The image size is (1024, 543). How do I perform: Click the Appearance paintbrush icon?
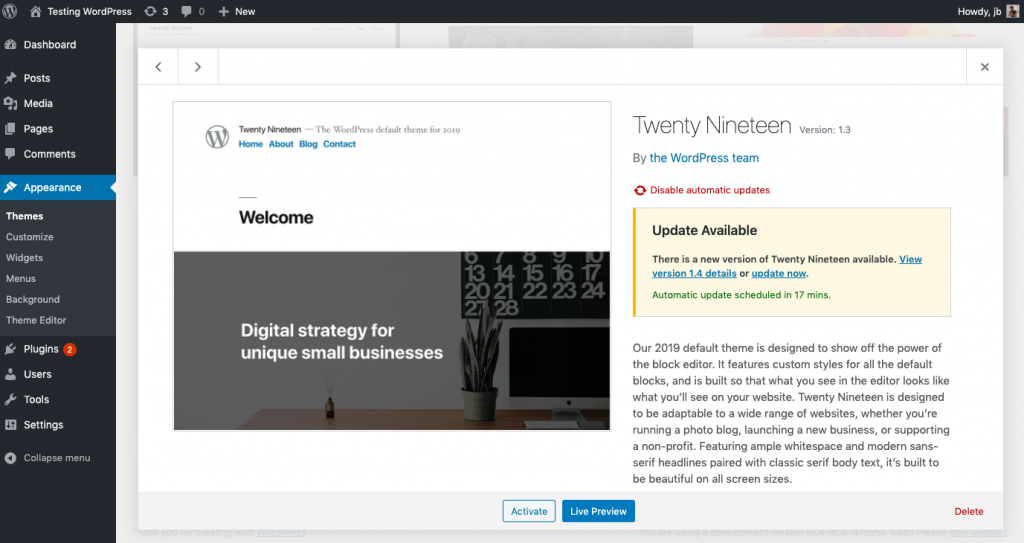10,188
